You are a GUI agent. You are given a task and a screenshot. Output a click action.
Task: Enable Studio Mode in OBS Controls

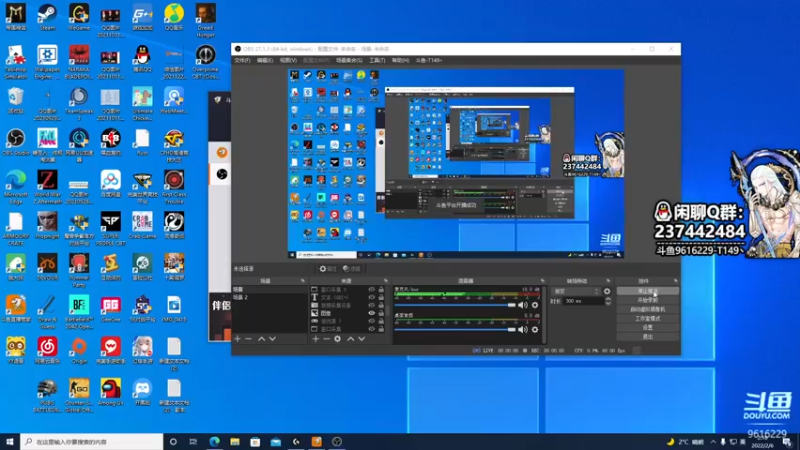click(x=647, y=318)
